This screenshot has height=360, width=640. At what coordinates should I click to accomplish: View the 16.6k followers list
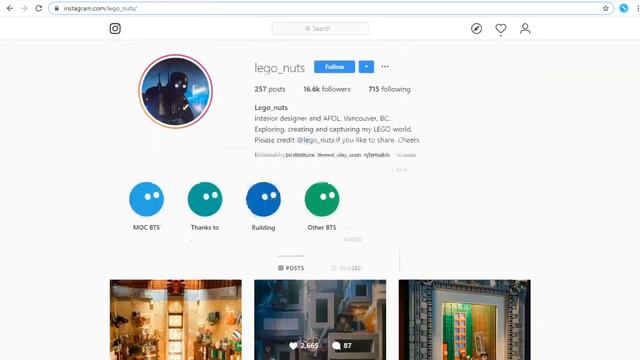point(327,89)
